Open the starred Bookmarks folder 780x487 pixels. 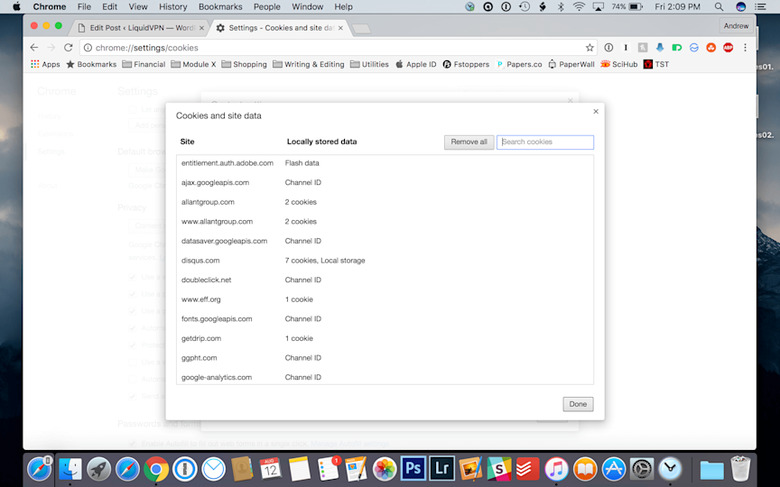click(x=92, y=64)
